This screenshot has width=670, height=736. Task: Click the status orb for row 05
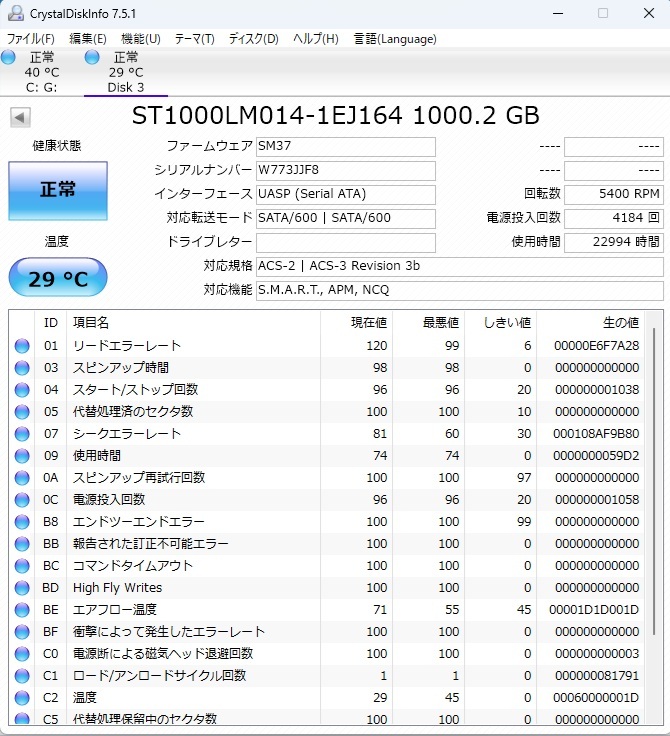22,412
